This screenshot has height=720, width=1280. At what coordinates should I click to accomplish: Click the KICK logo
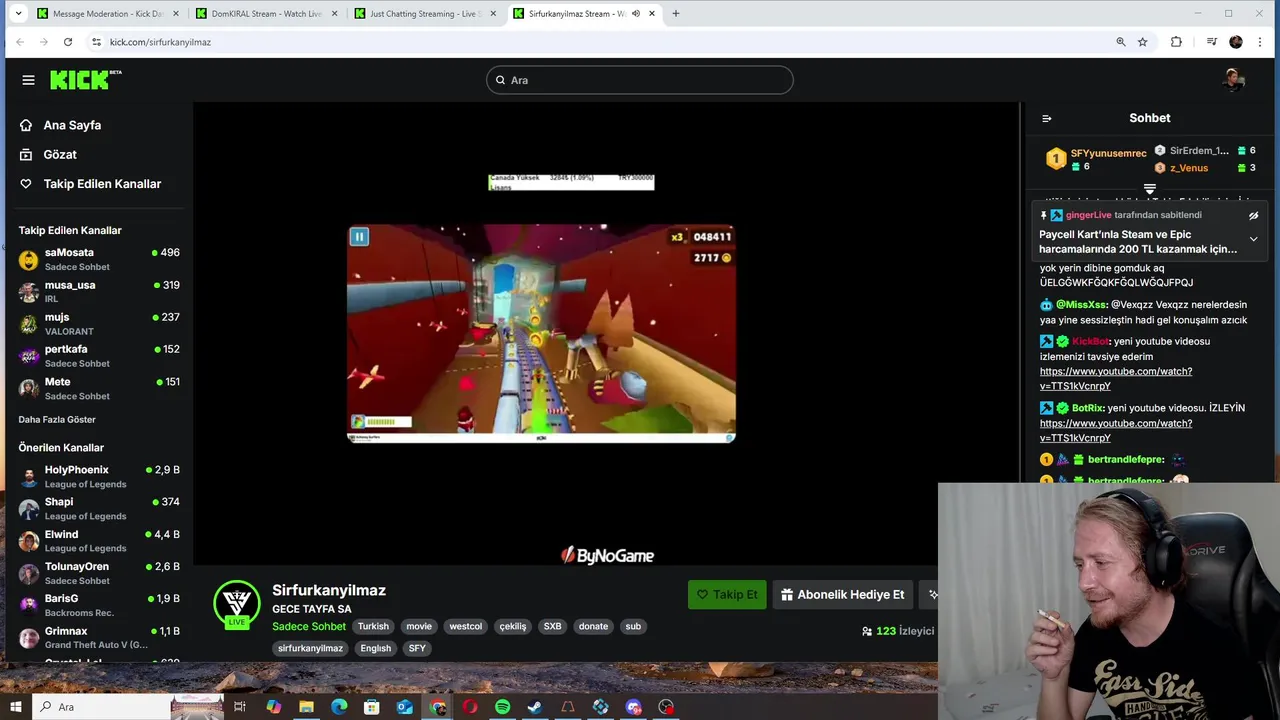click(85, 80)
